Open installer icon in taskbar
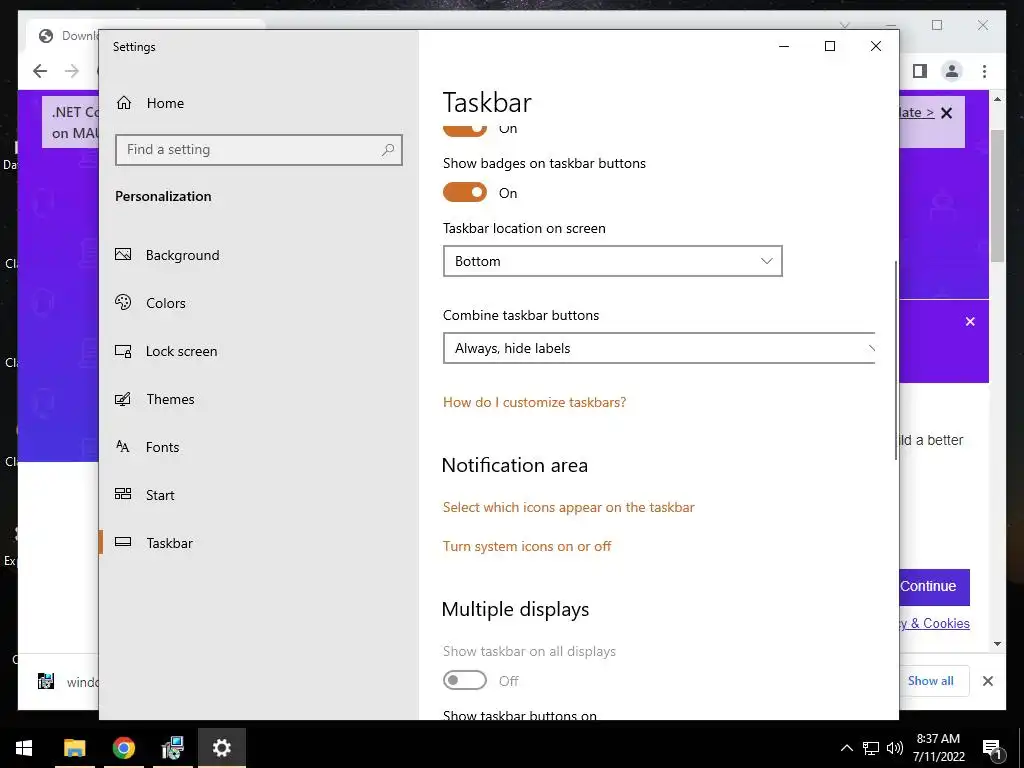1024x768 pixels. pos(172,748)
